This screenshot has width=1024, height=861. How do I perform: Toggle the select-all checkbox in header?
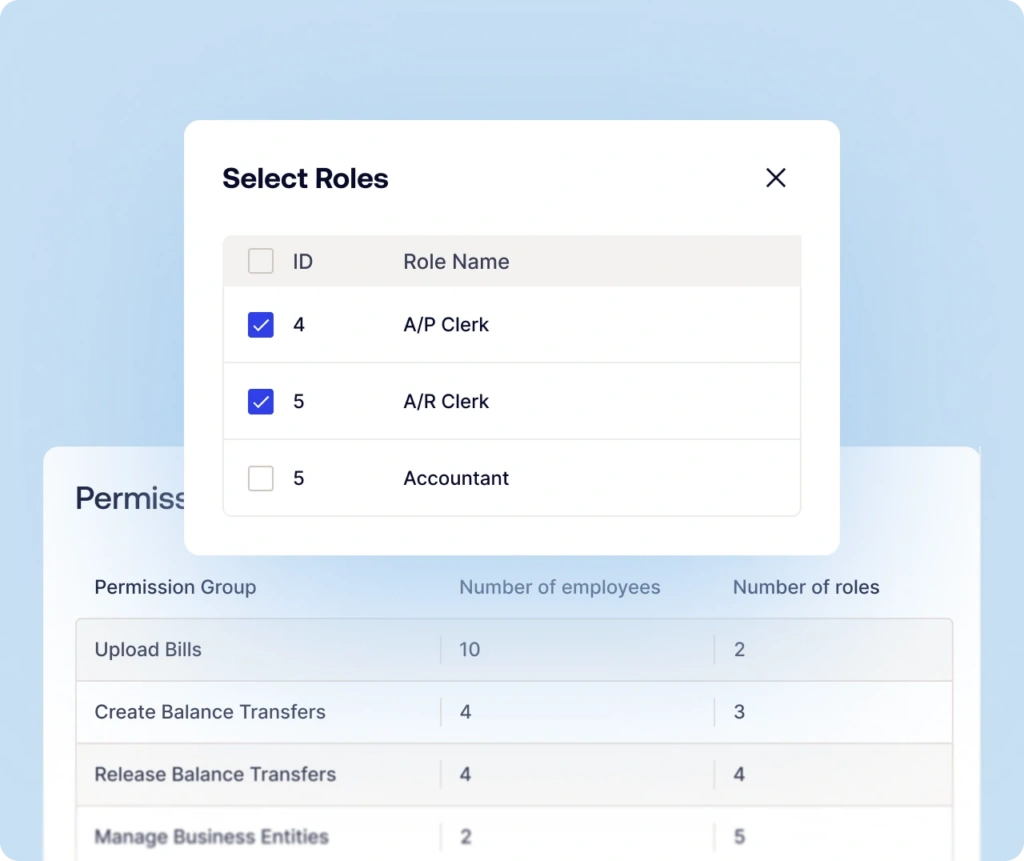(x=260, y=261)
